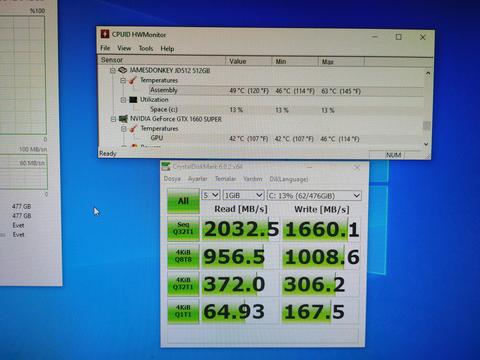480x360 pixels.
Task: Open Help menu in HWMonitor
Action: (x=167, y=49)
